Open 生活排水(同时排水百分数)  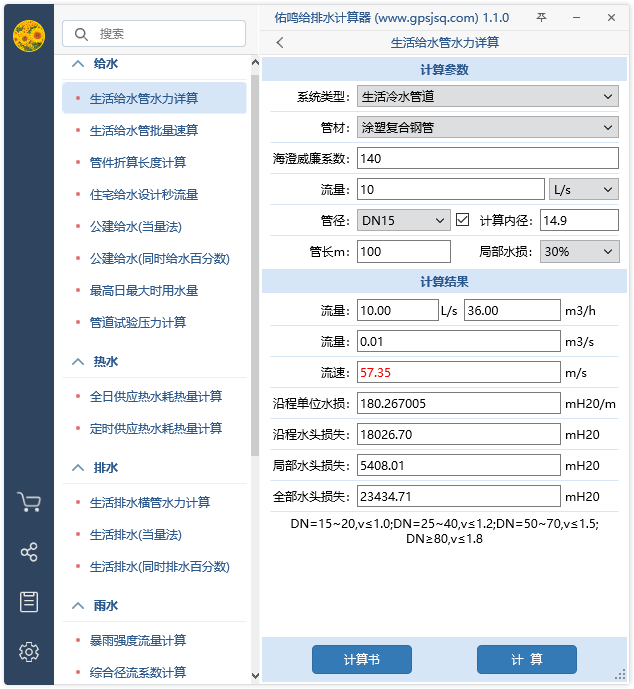(x=160, y=566)
